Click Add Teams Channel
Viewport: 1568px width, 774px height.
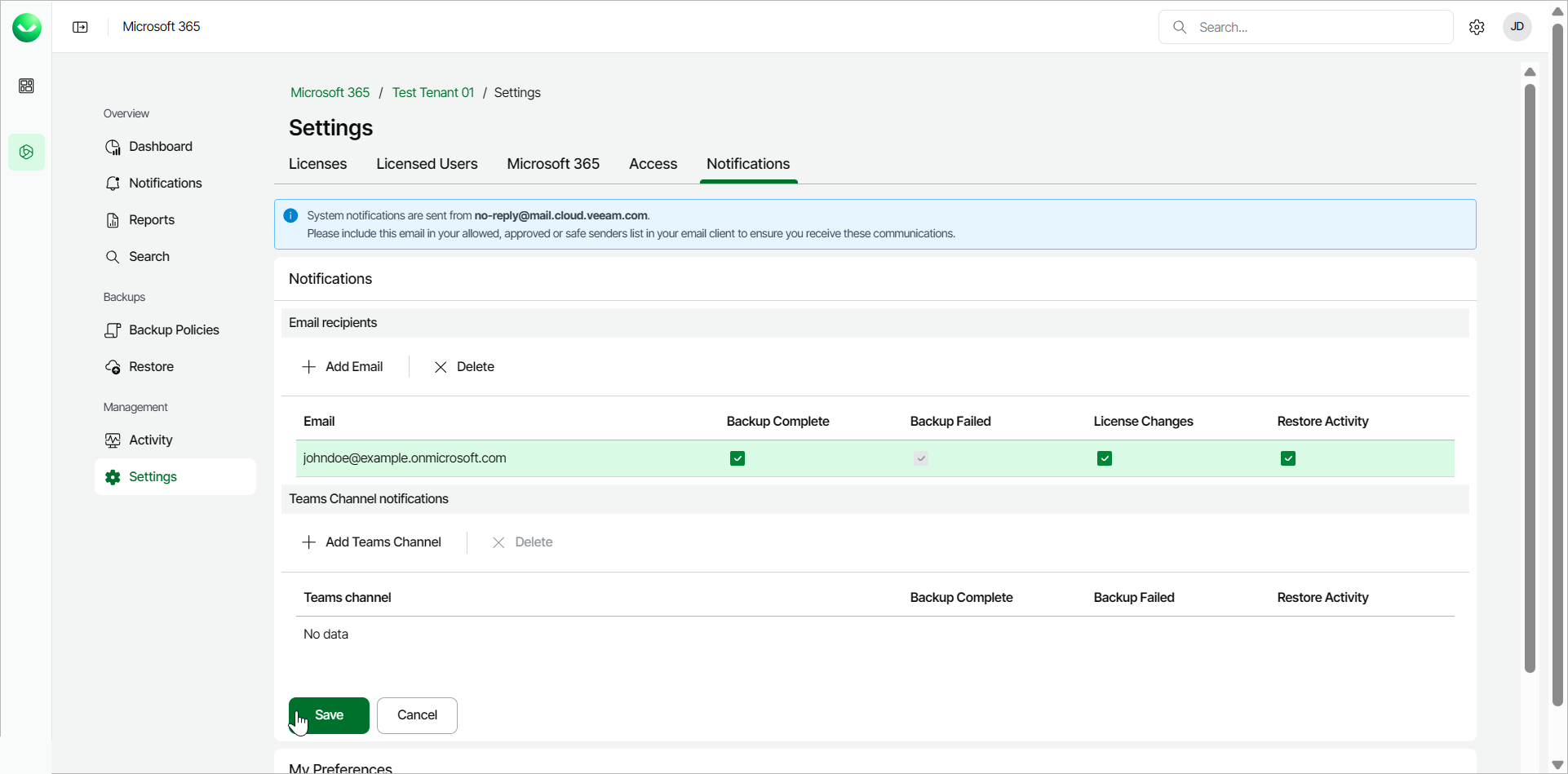coord(372,542)
